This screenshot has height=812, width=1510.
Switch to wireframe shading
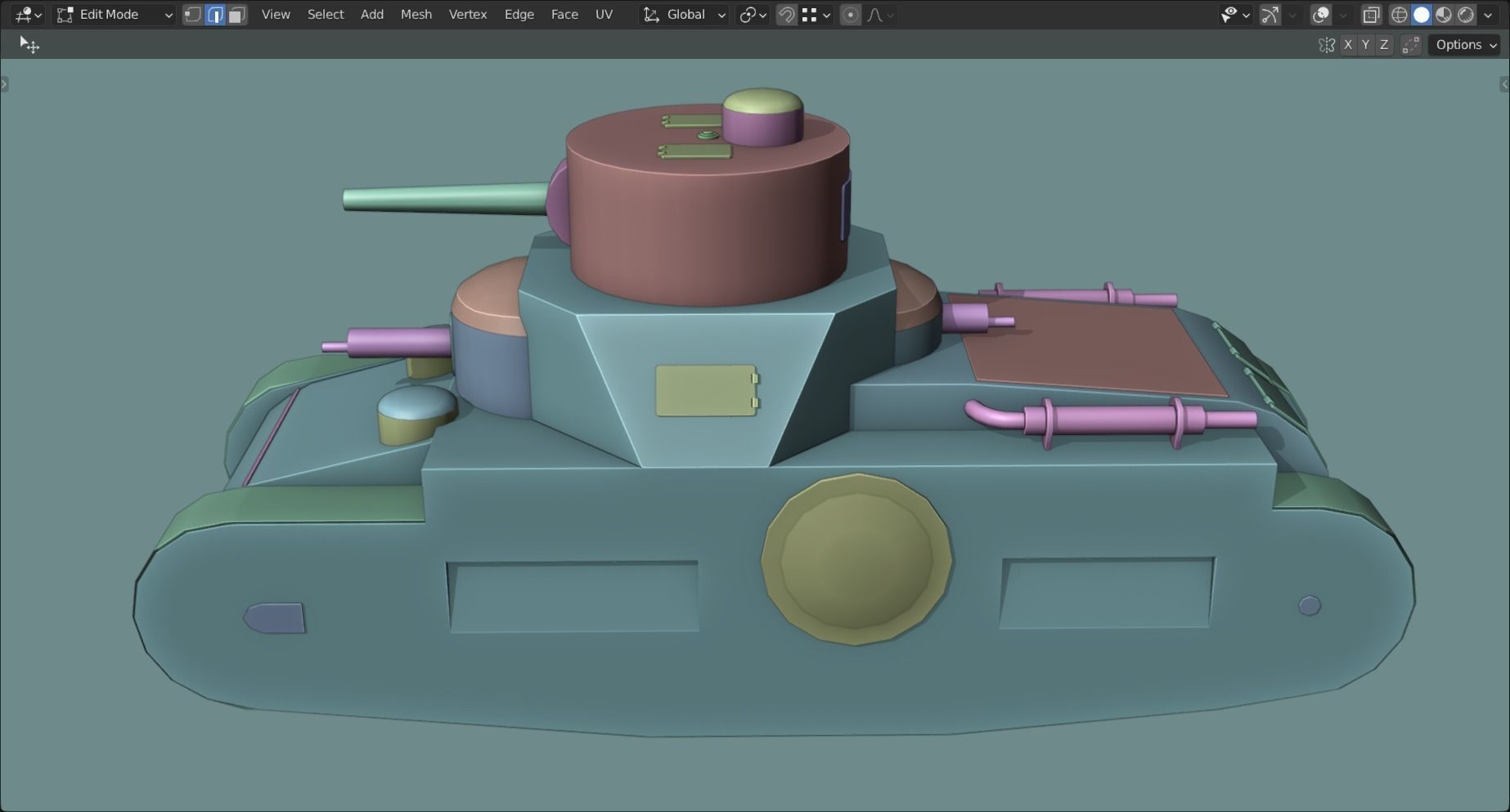click(x=1400, y=15)
